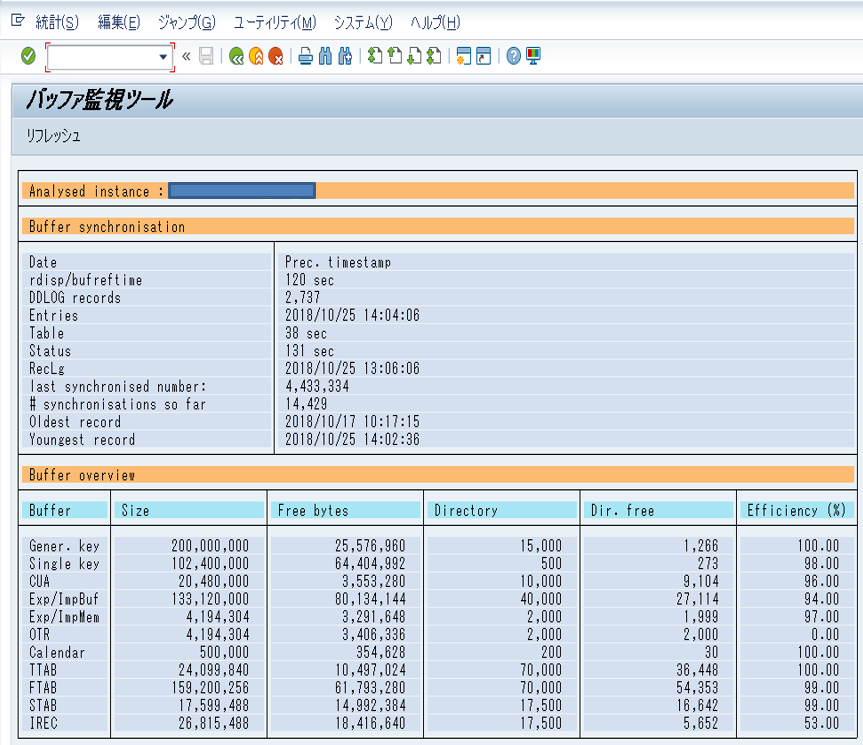863x745 pixels.
Task: Click the リフレッシュ refresh button
Action: 53,136
